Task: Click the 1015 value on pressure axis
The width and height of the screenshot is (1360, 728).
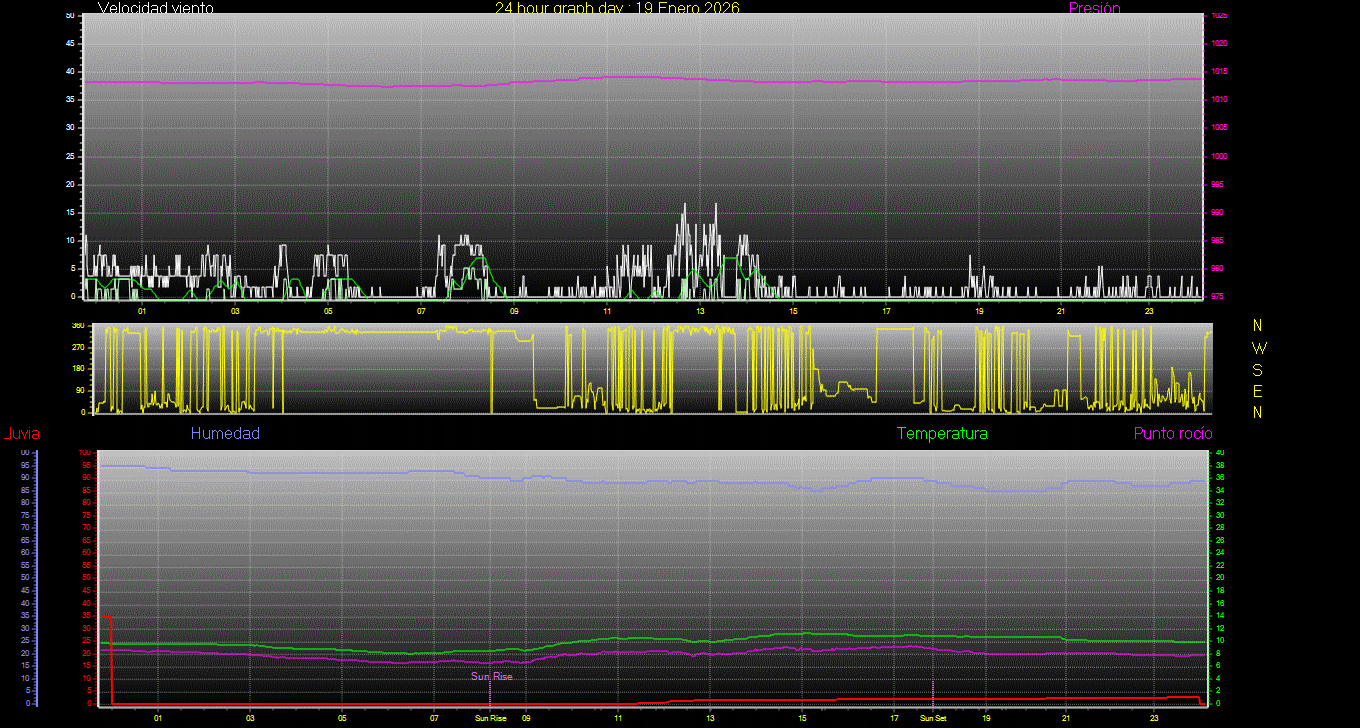Action: tap(1218, 72)
